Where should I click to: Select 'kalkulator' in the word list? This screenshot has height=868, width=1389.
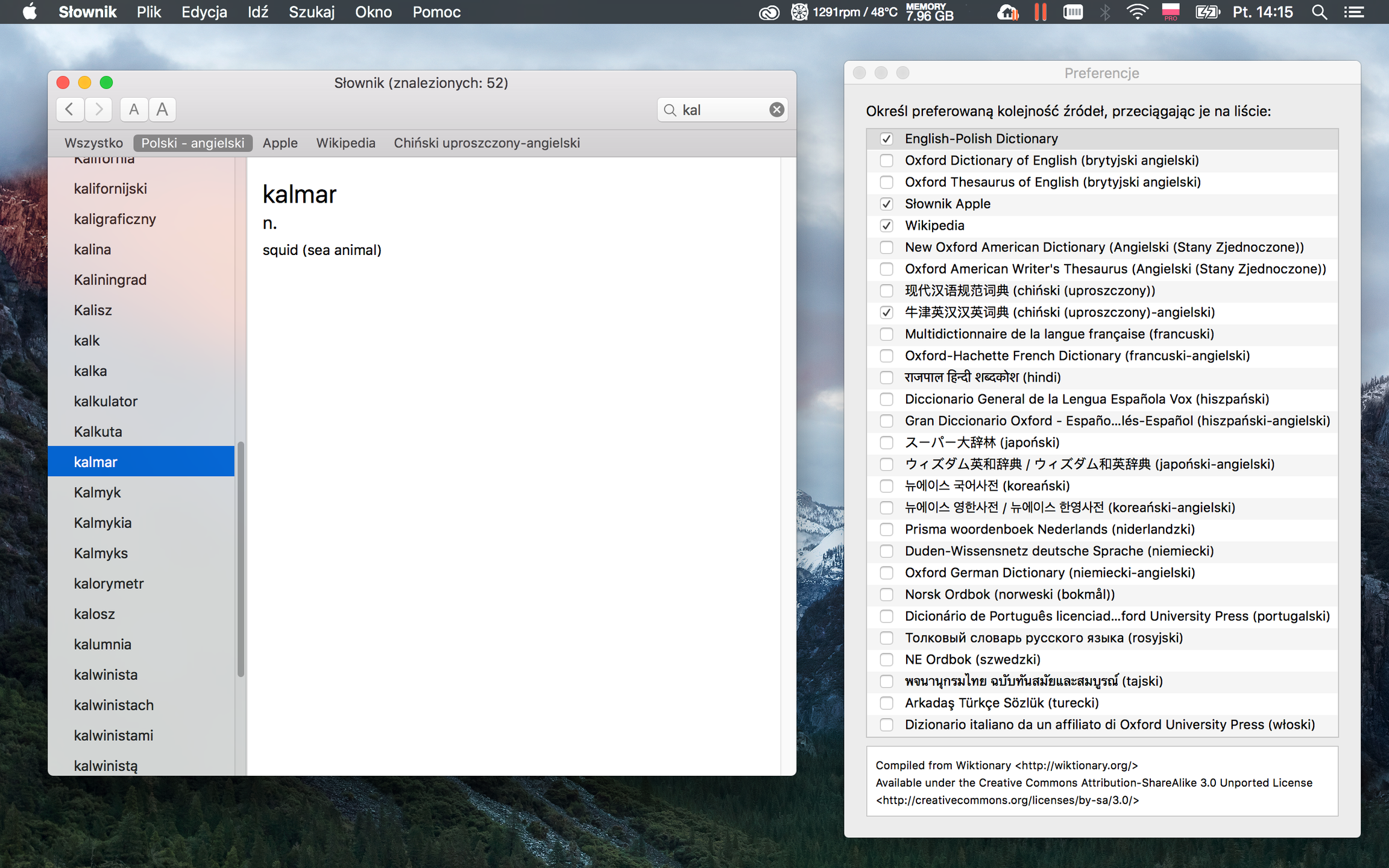(x=141, y=401)
